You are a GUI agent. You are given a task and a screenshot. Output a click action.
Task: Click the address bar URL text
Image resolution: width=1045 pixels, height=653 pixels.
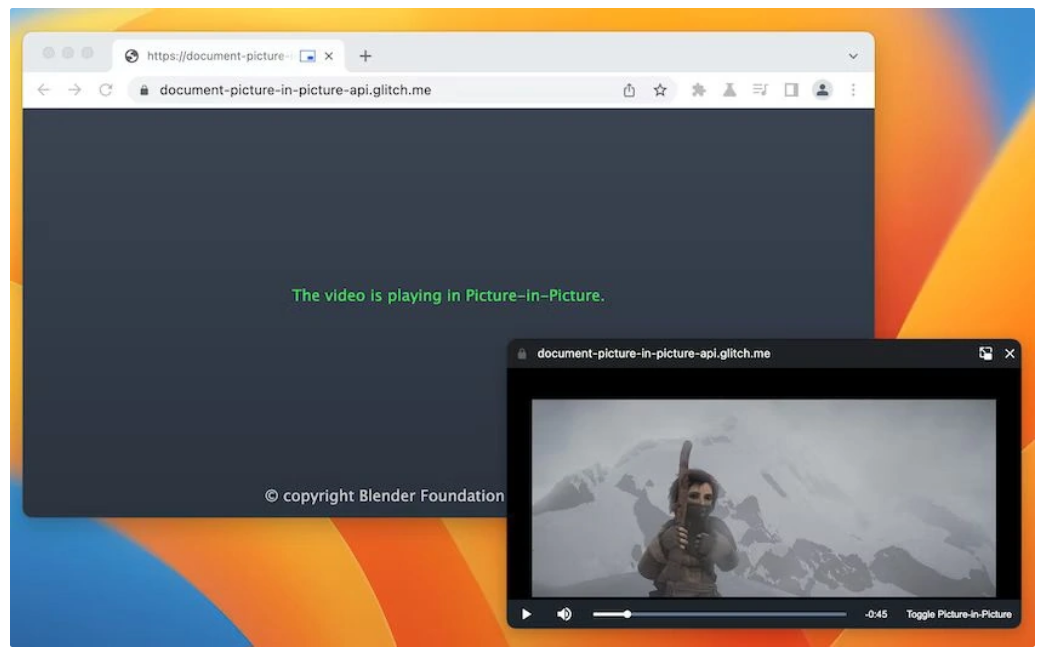pos(295,90)
